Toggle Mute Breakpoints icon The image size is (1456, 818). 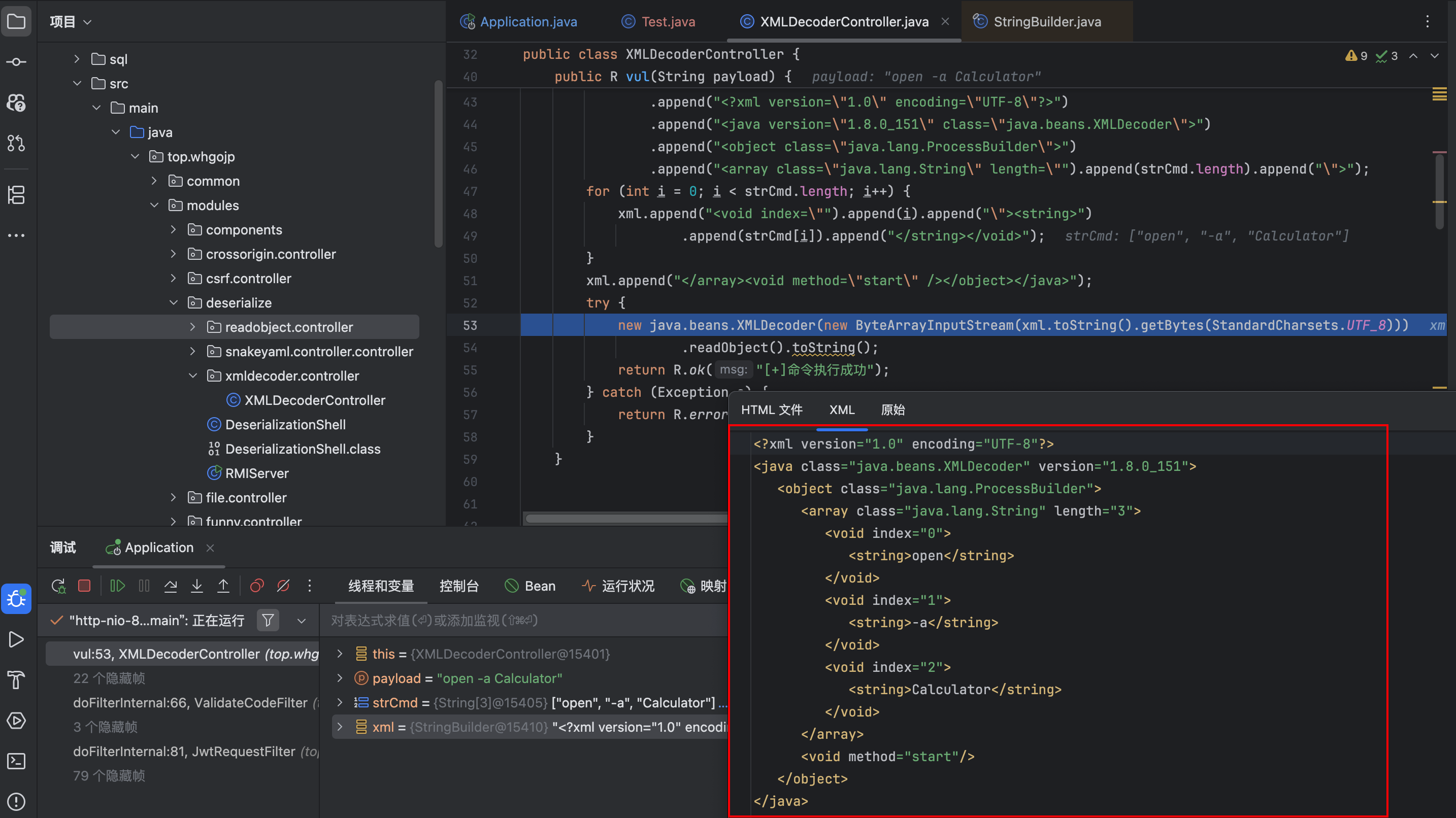click(283, 586)
